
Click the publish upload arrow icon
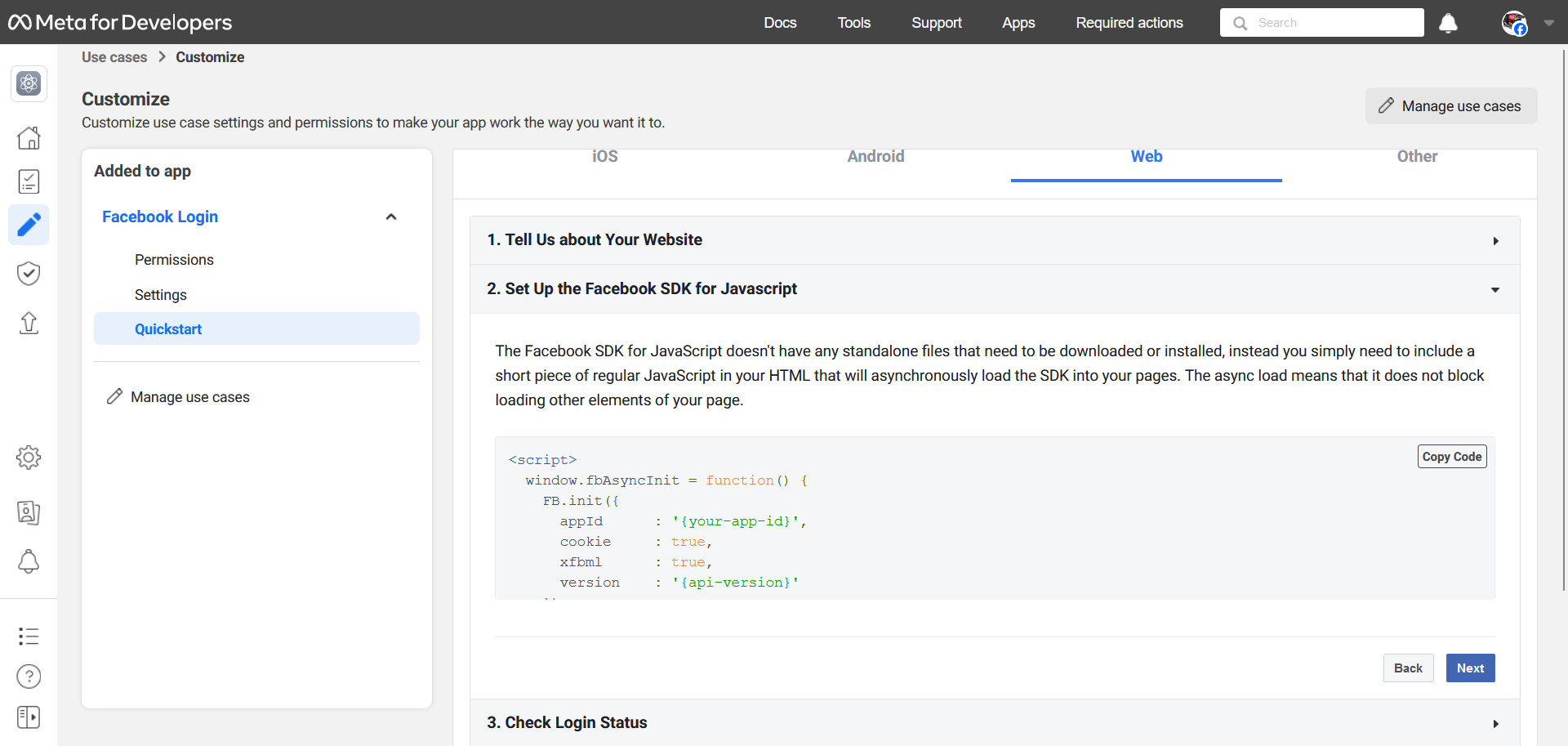[x=29, y=323]
